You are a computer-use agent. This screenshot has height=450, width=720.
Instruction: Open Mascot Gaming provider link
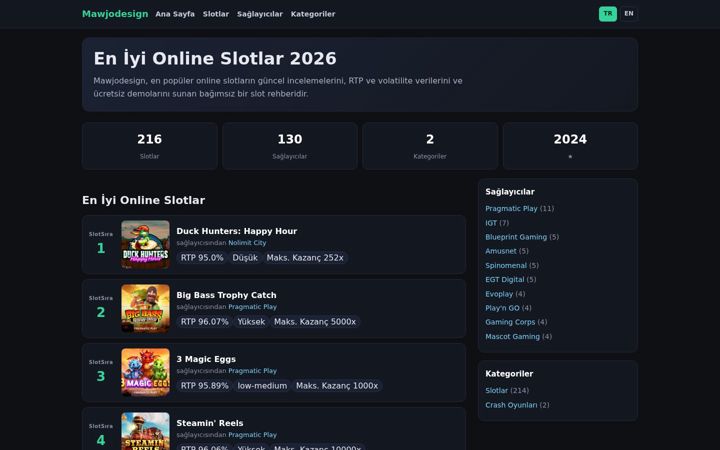click(x=512, y=337)
